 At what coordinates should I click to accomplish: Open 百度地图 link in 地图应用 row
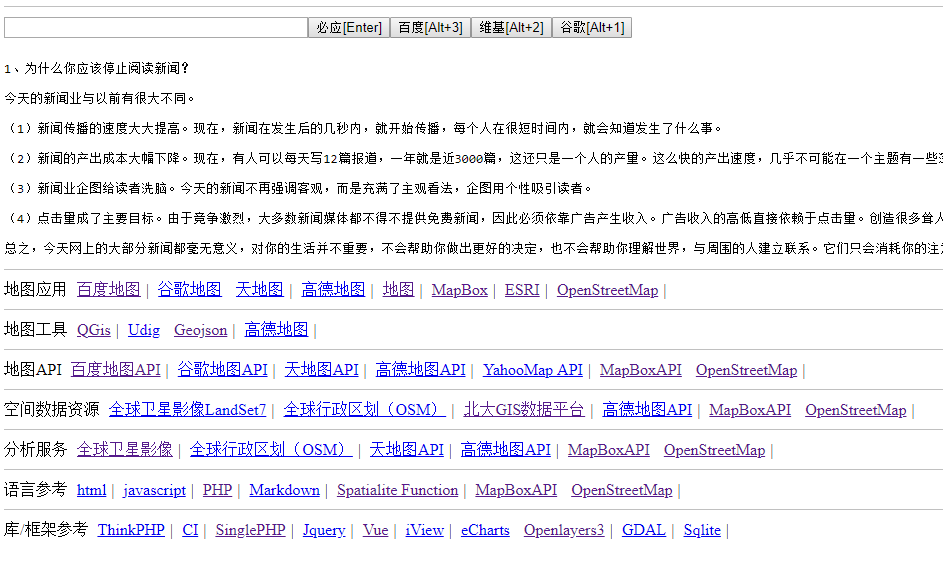coord(108,290)
